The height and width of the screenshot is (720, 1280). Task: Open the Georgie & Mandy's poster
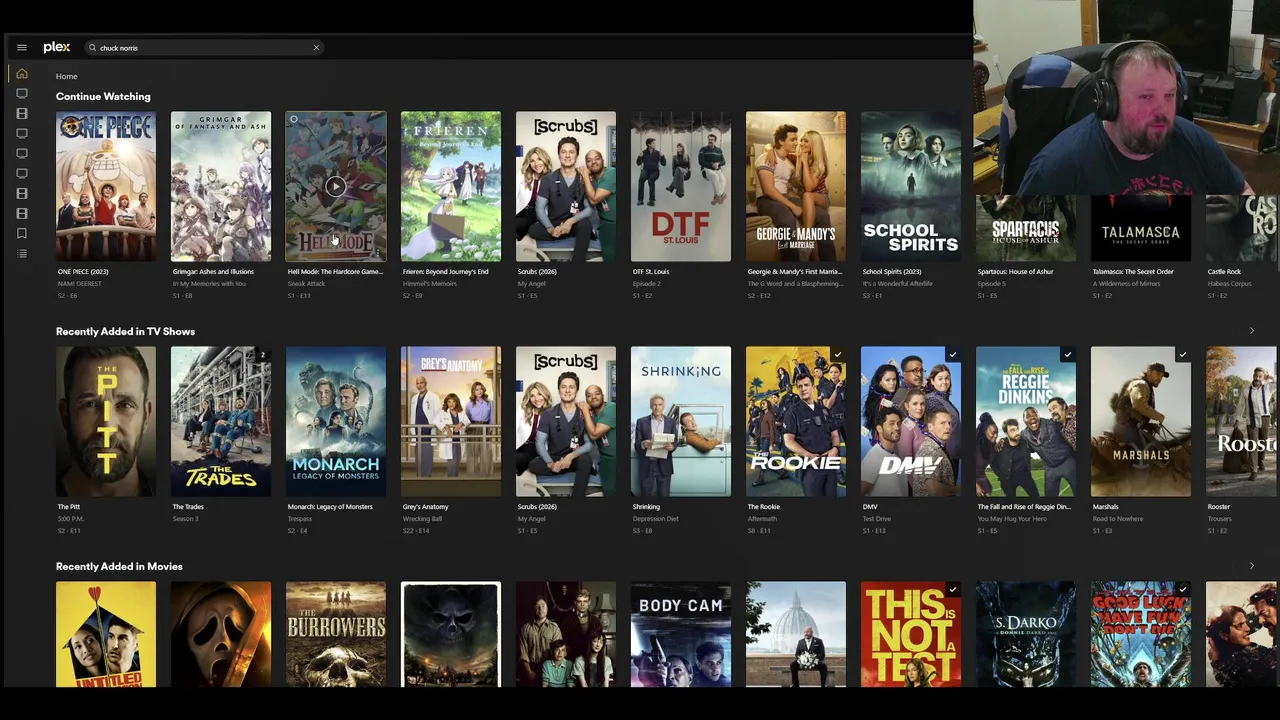796,186
